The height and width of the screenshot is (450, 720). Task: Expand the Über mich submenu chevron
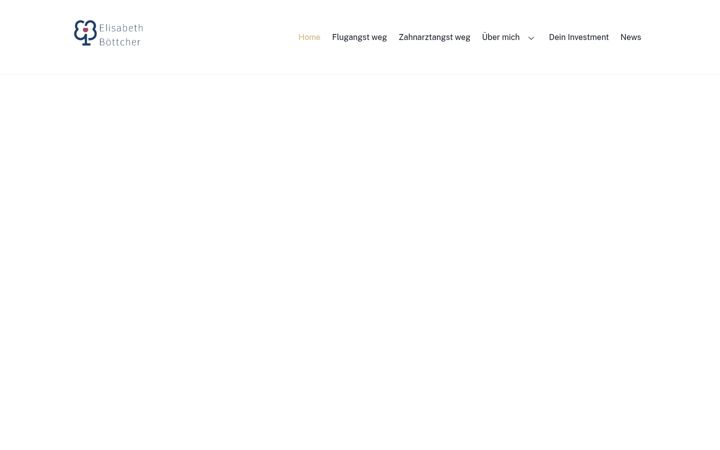pos(531,38)
